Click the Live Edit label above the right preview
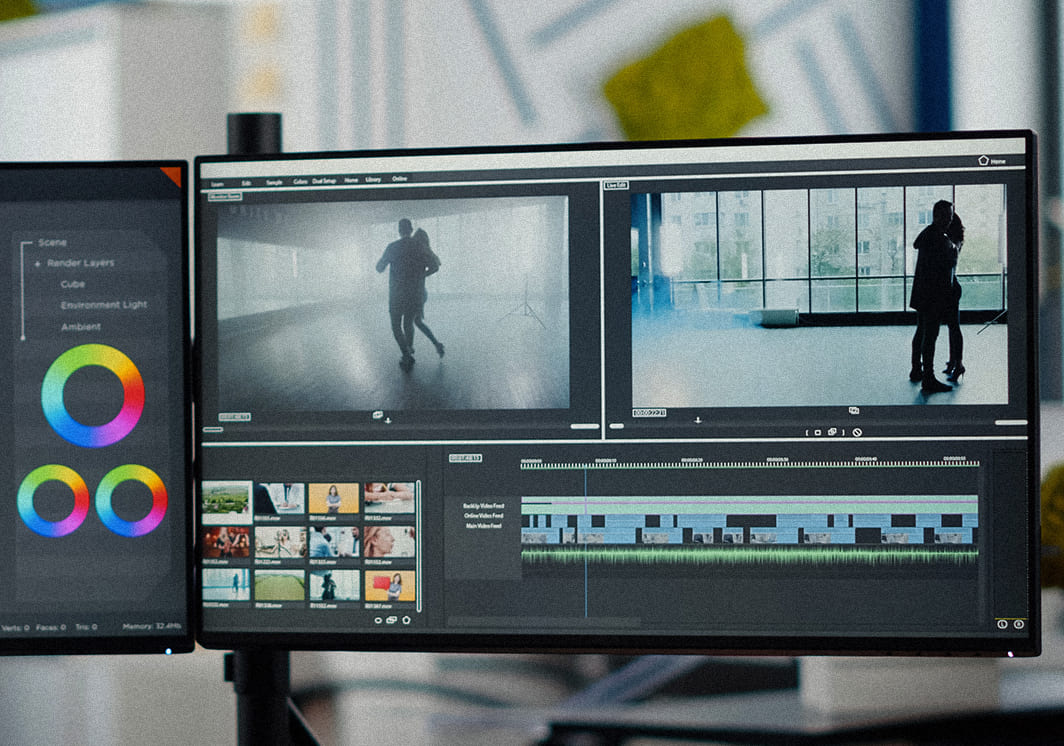 616,185
